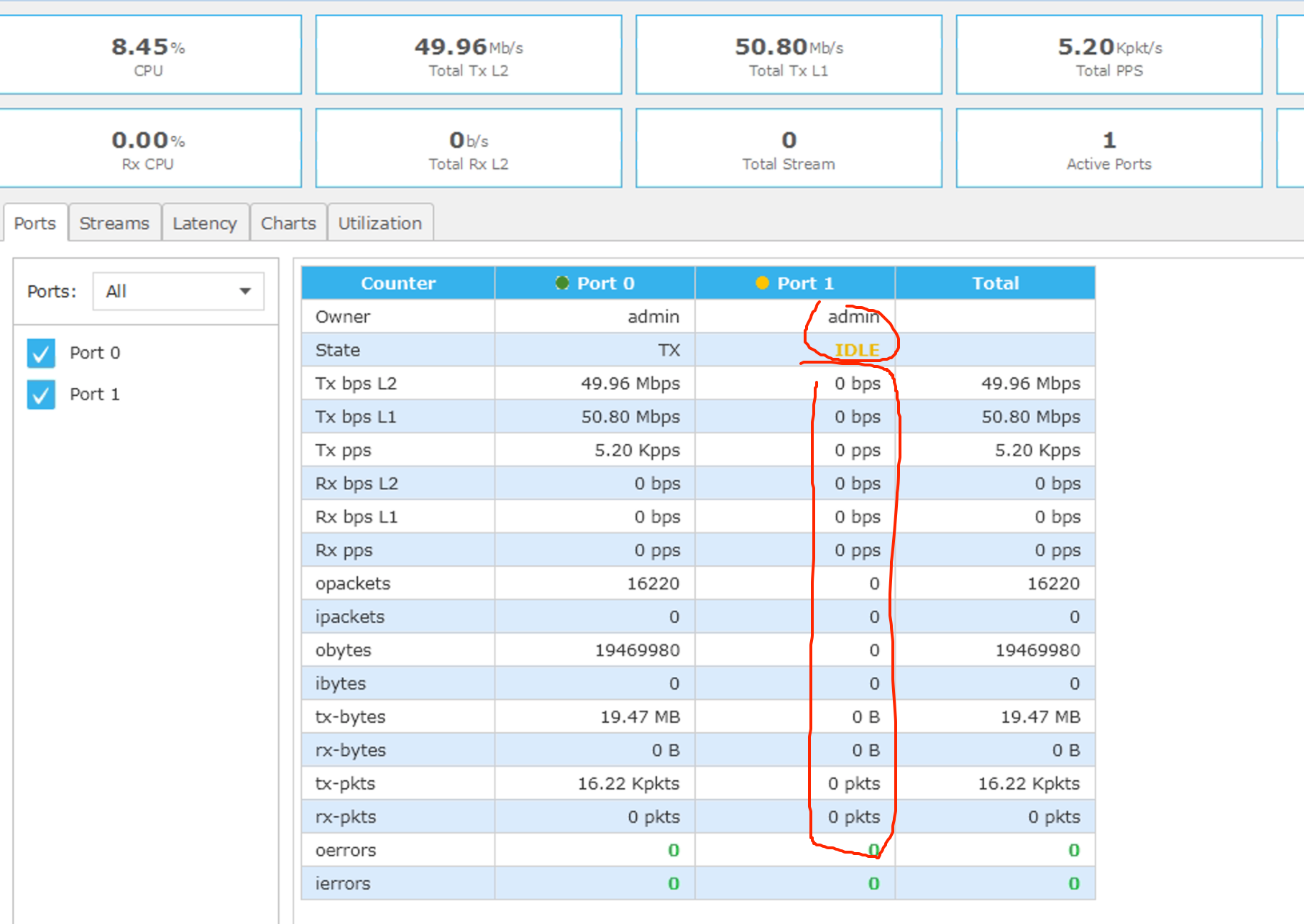Click the green status dot beside Port 0
Viewport: 1304px width, 924px height.
coord(563,282)
